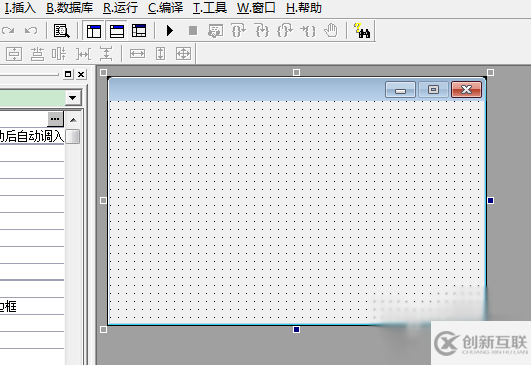Click the dotted form design surface
Viewport: 531px width, 365px height.
point(297,212)
